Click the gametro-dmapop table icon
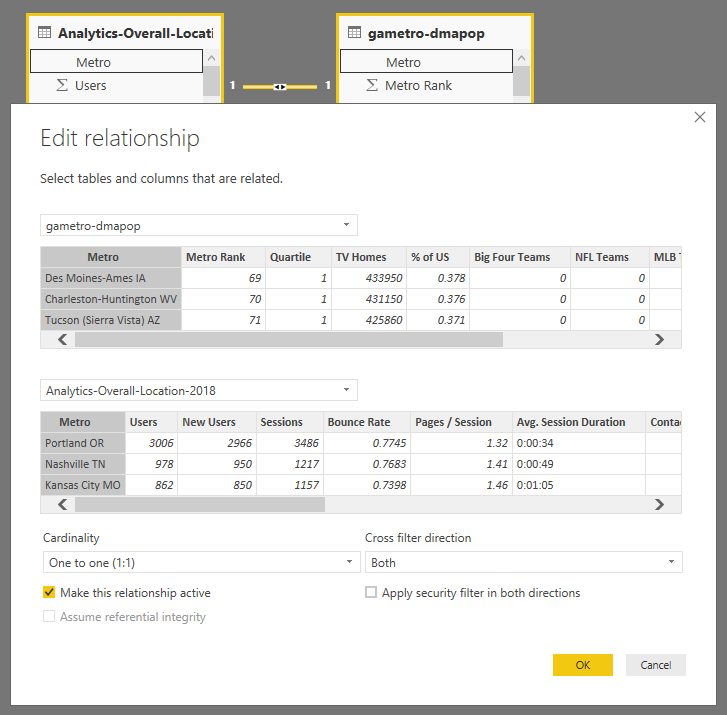The image size is (727, 715). coord(354,33)
